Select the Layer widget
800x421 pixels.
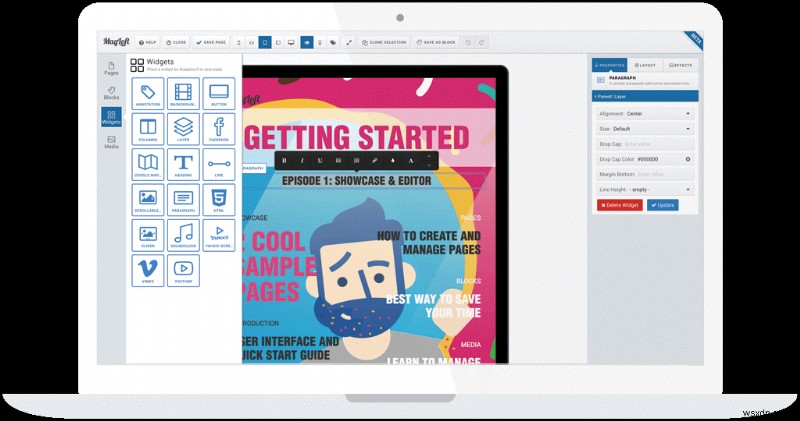183,129
